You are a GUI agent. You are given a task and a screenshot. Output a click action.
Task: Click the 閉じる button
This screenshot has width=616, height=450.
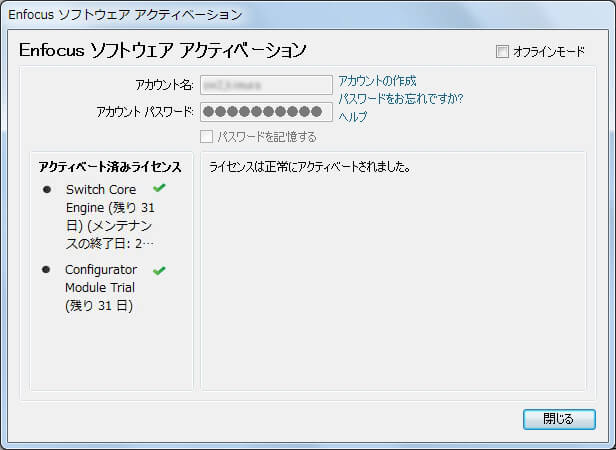tap(559, 419)
